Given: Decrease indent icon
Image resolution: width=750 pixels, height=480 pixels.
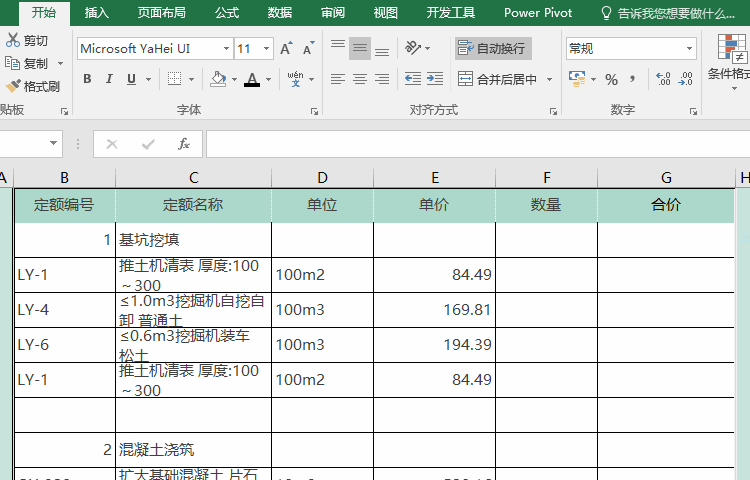Looking at the screenshot, I should (x=412, y=79).
